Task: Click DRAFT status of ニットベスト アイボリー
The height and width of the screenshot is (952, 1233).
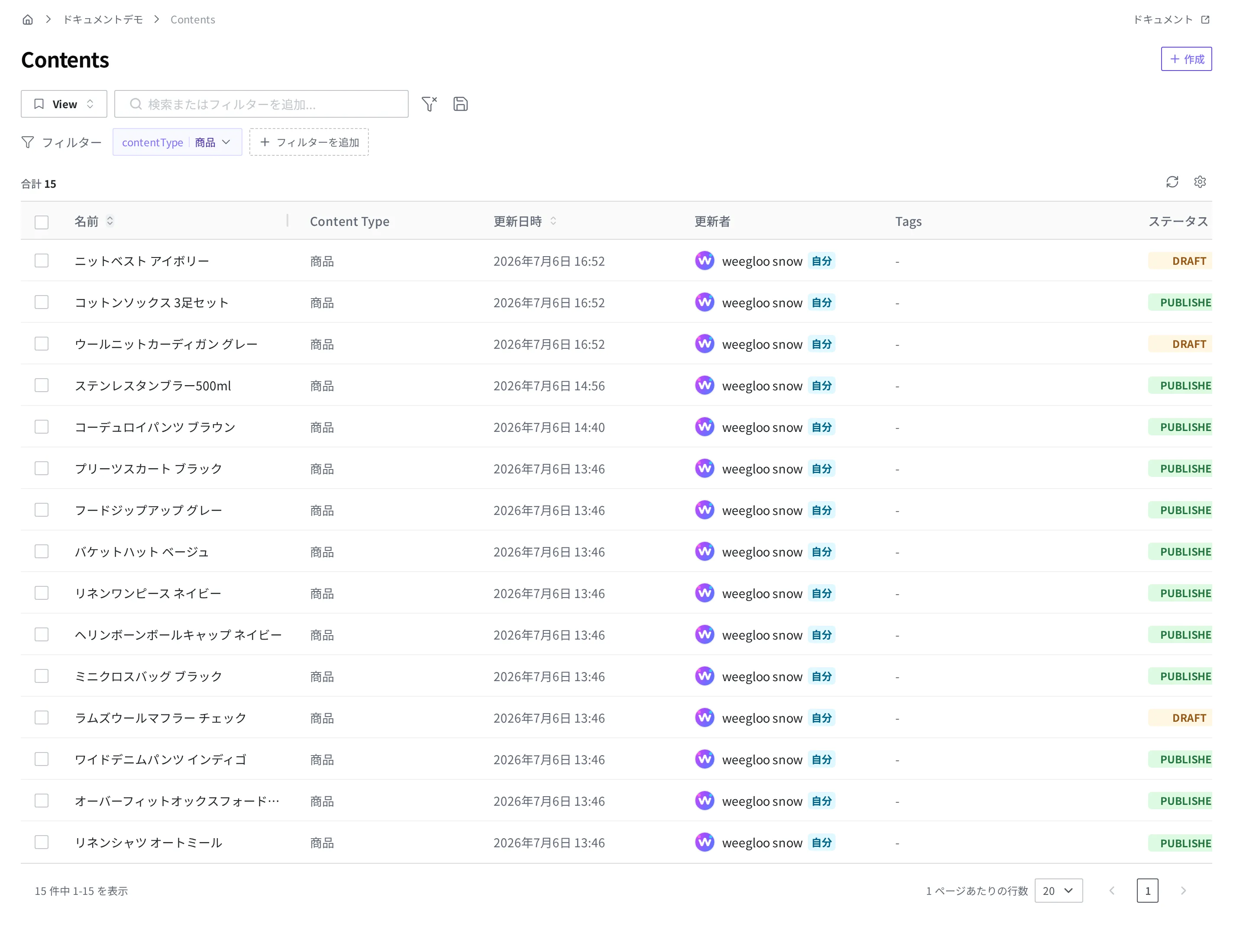Action: pyautogui.click(x=1181, y=261)
